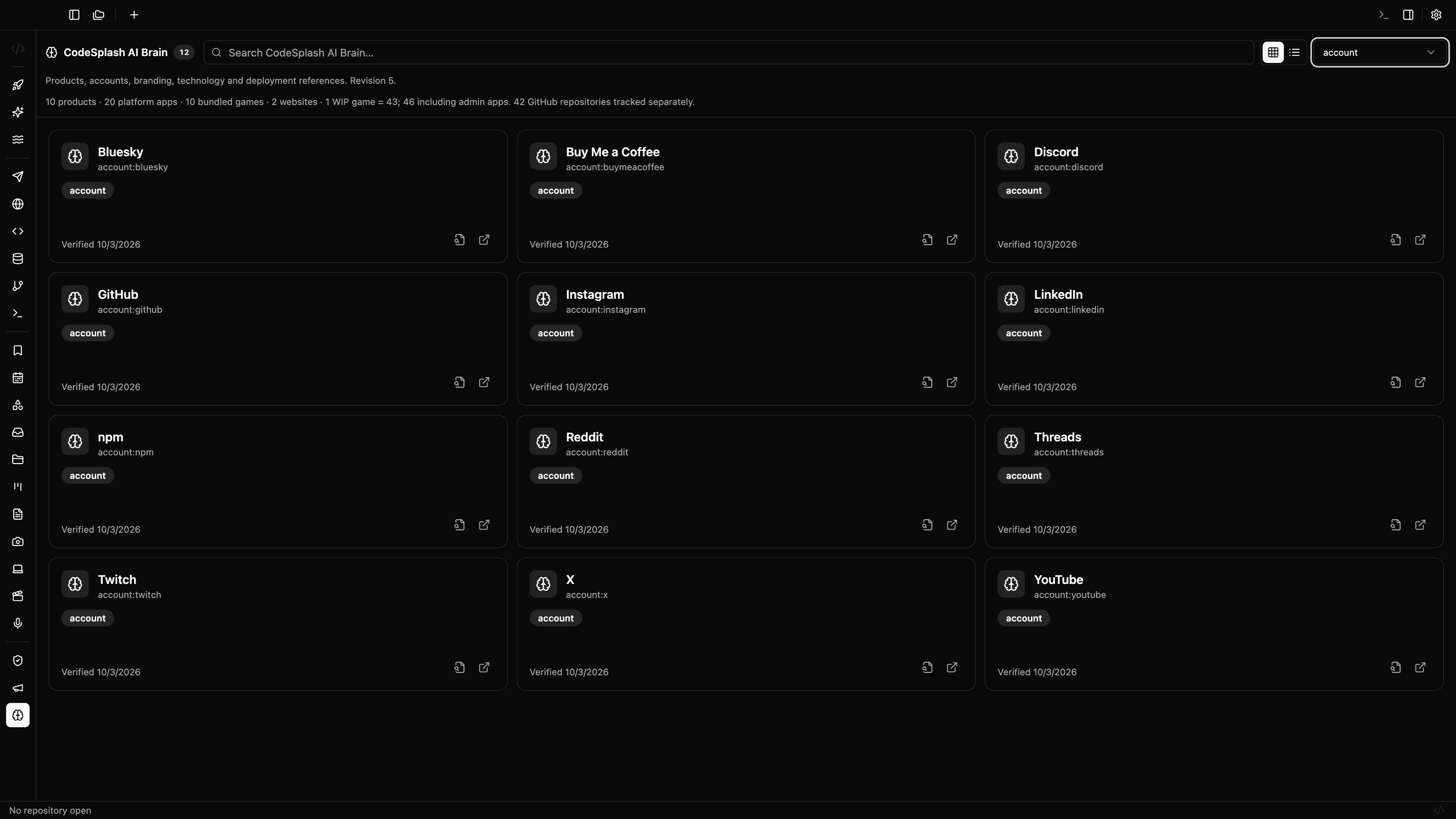Screen dimensions: 1456x819
Task: Click the LinkedIn card title
Action: 1058,295
